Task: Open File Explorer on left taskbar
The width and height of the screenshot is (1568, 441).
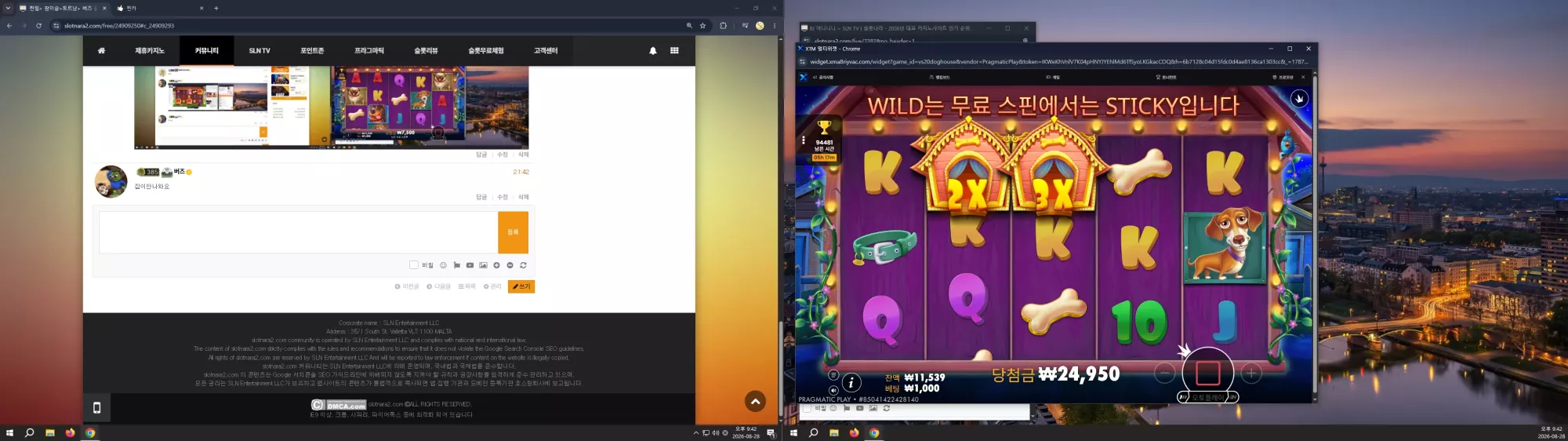Action: [x=49, y=432]
